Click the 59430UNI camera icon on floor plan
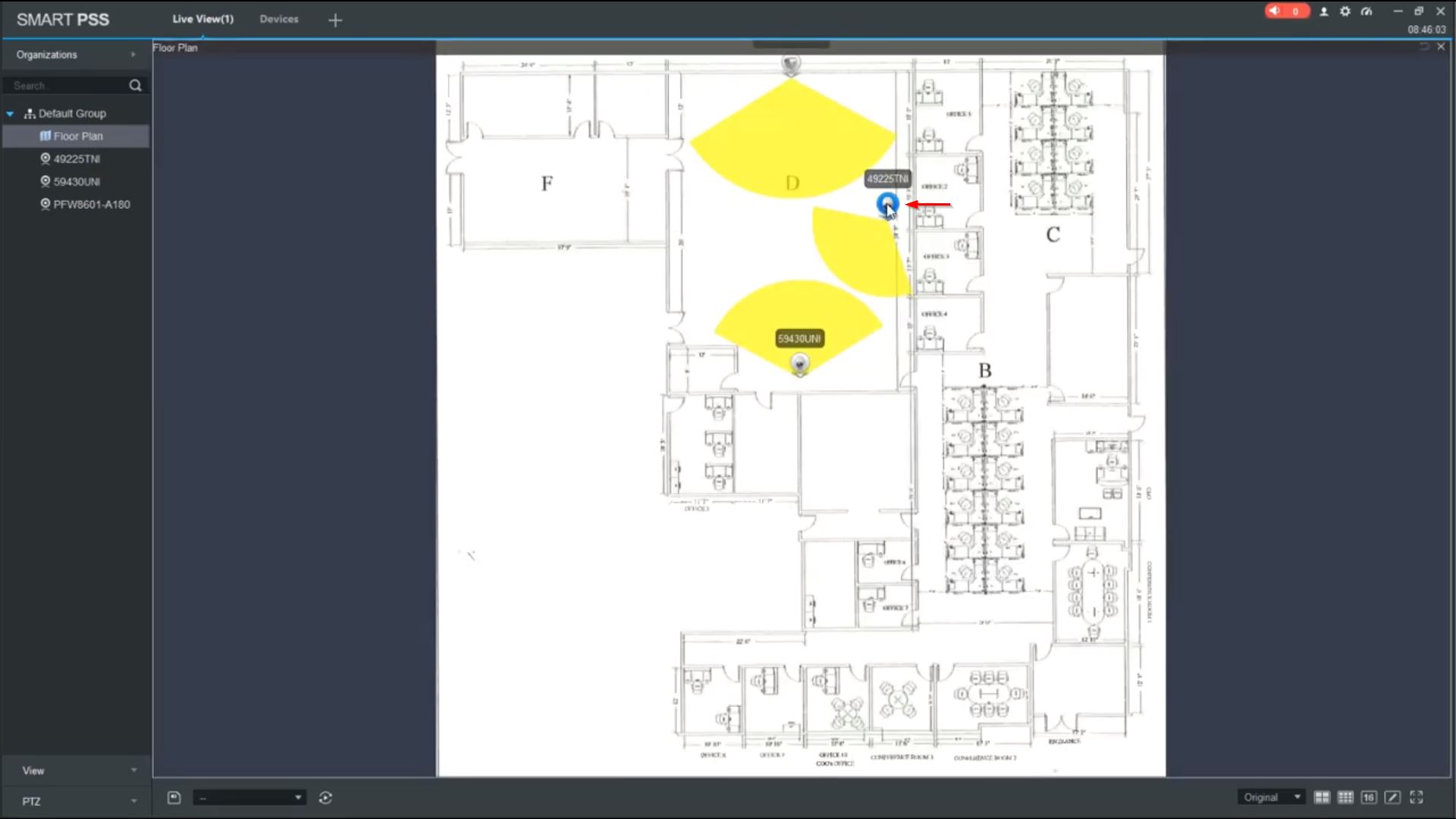 pyautogui.click(x=799, y=364)
